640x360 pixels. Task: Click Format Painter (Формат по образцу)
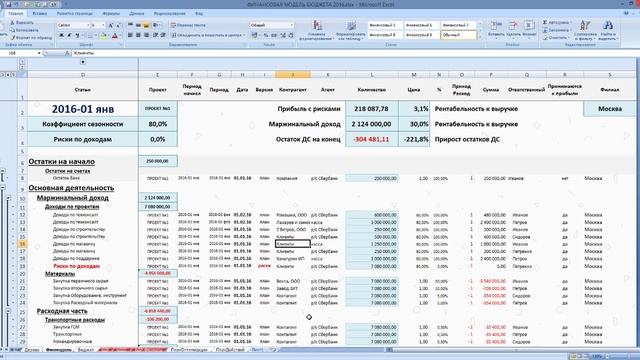click(x=31, y=38)
